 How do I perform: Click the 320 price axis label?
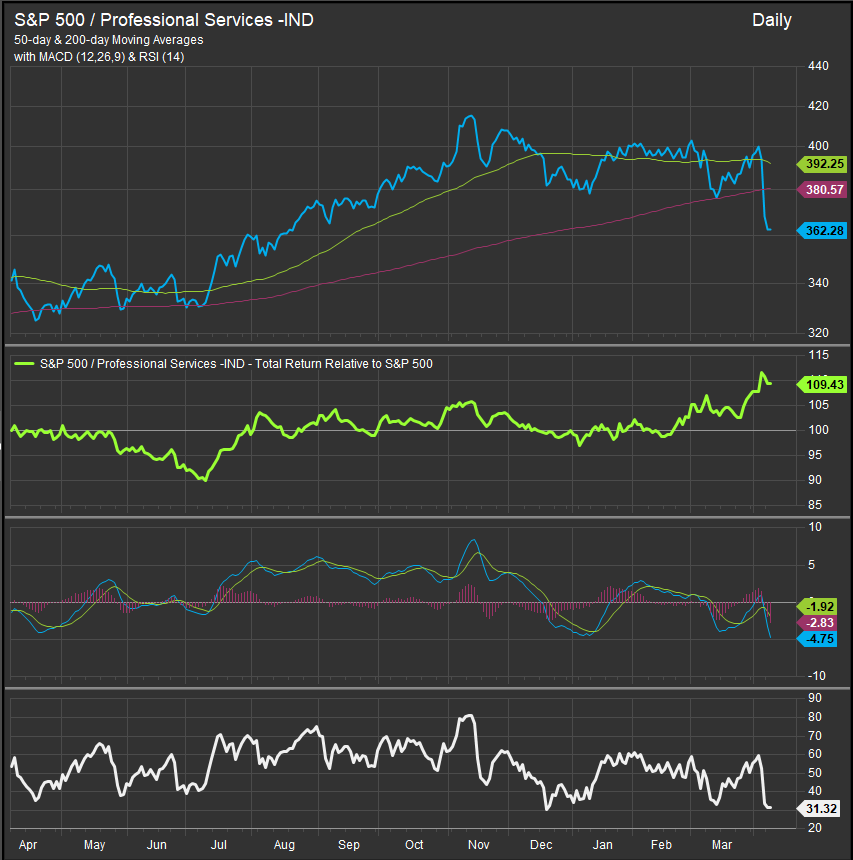tap(818, 333)
